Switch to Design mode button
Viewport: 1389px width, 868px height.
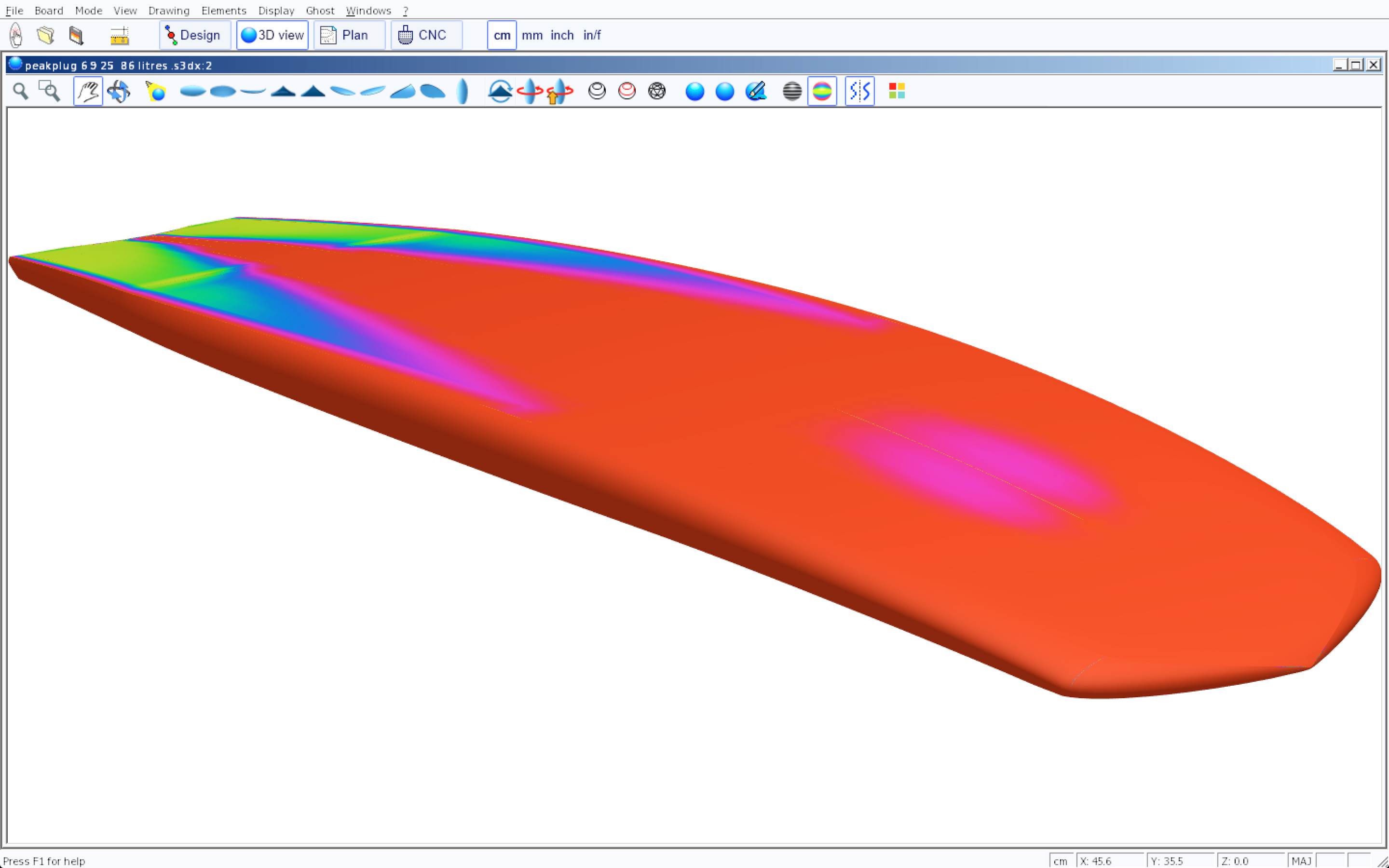point(194,35)
